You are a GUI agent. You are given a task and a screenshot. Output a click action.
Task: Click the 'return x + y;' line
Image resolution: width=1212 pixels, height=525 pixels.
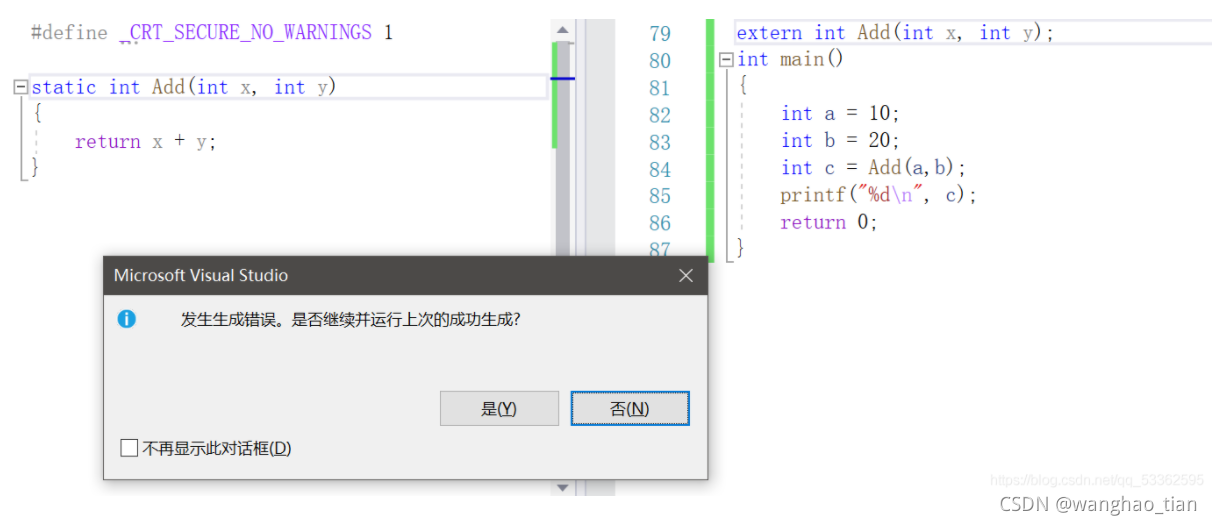[x=145, y=142]
